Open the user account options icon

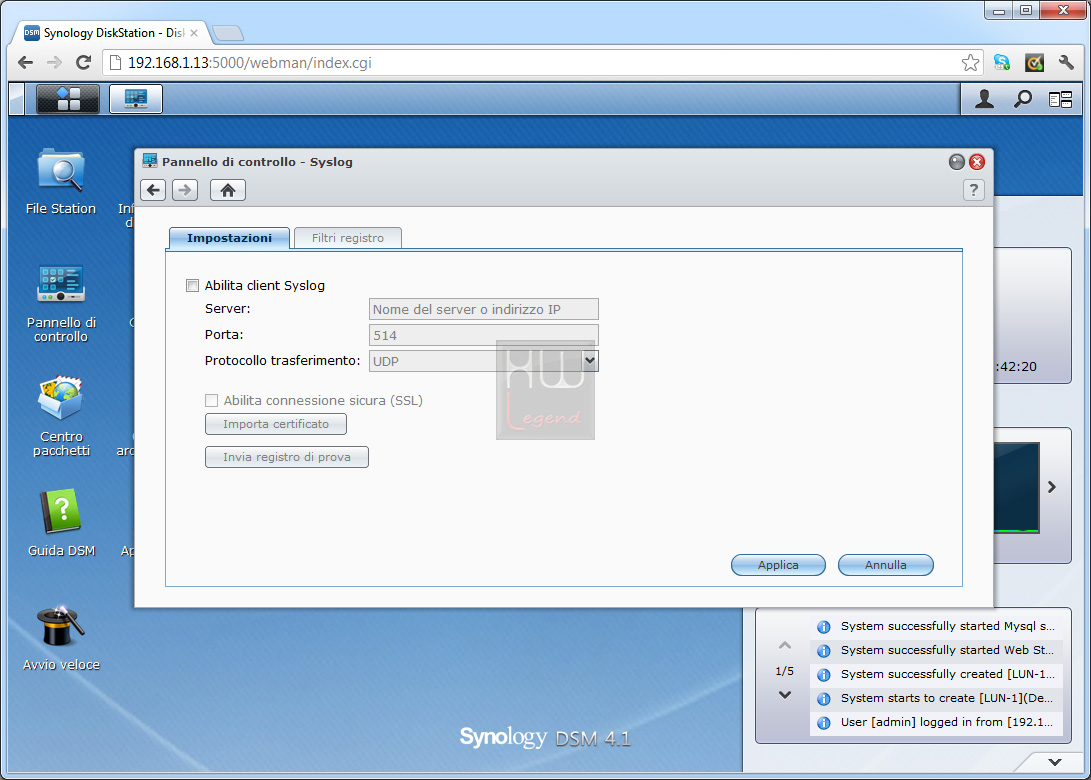coord(984,99)
